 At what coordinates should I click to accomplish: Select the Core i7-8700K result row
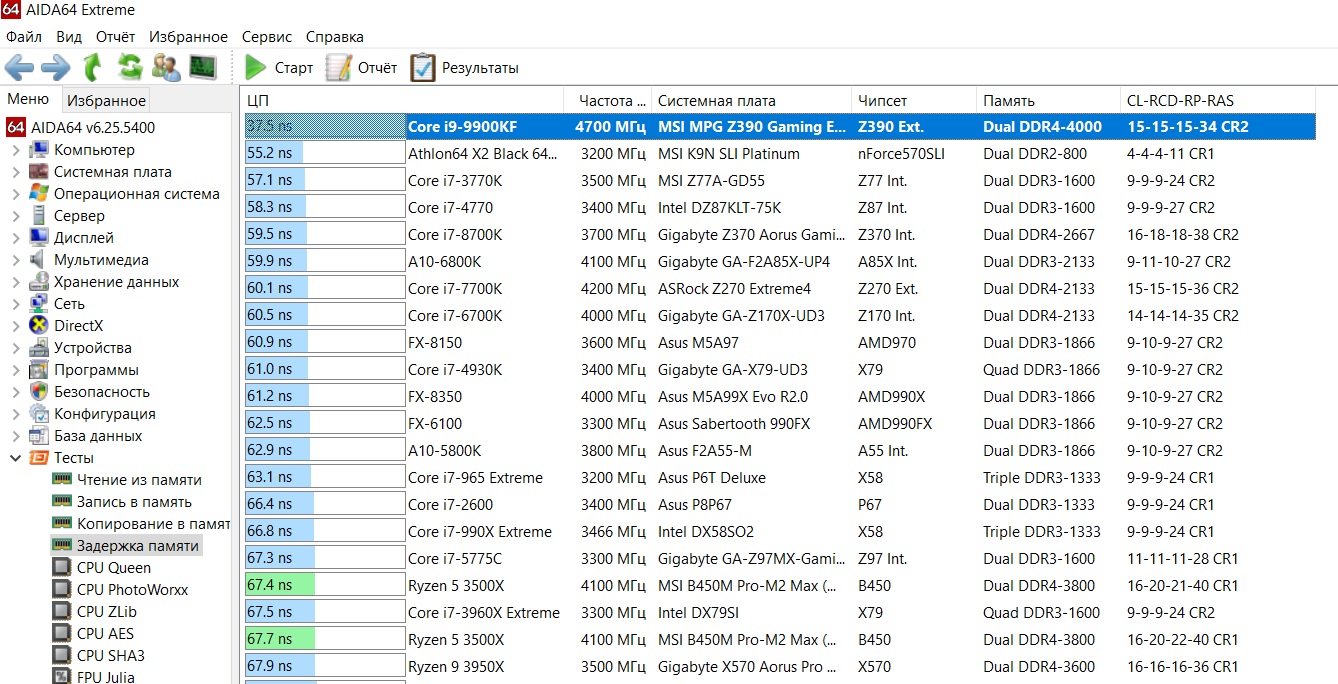[x=780, y=235]
